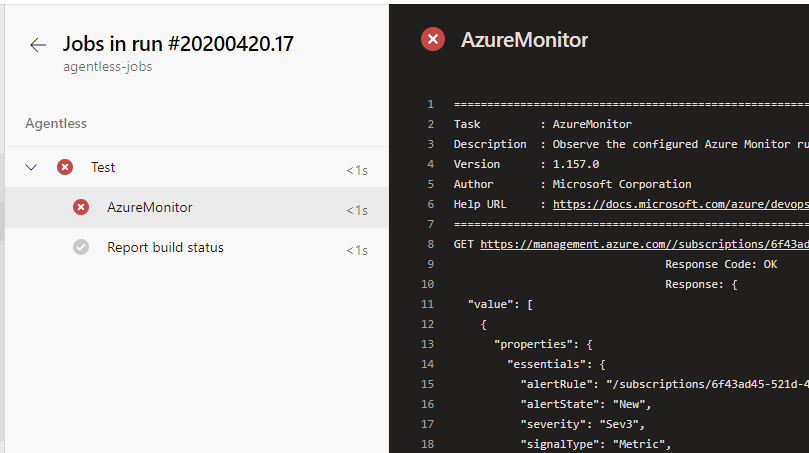Click the Author Microsoft Corporation log line

tap(572, 184)
